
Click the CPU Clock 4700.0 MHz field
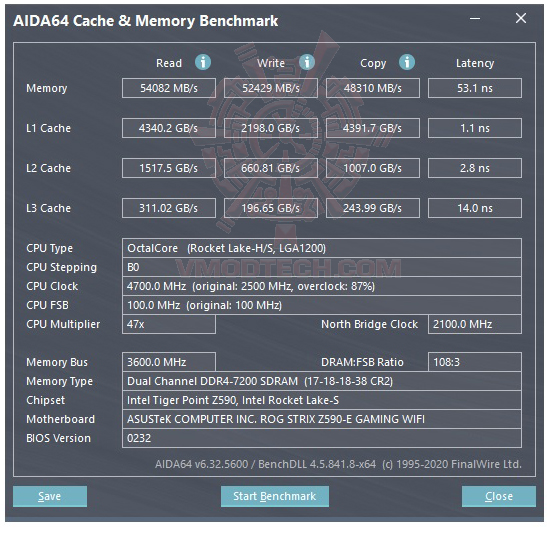point(322,286)
